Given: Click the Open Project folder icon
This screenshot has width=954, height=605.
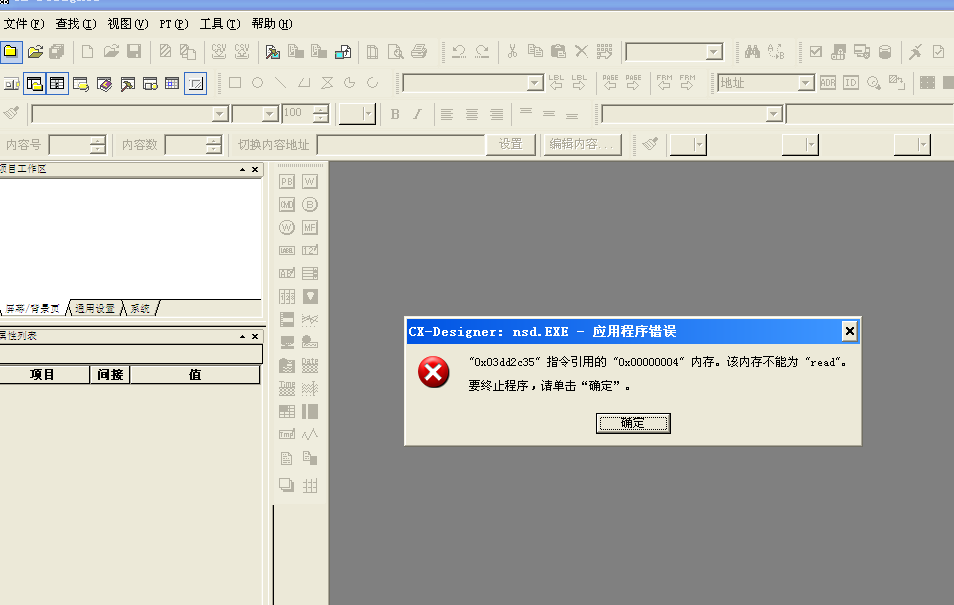Looking at the screenshot, I should 35,51.
